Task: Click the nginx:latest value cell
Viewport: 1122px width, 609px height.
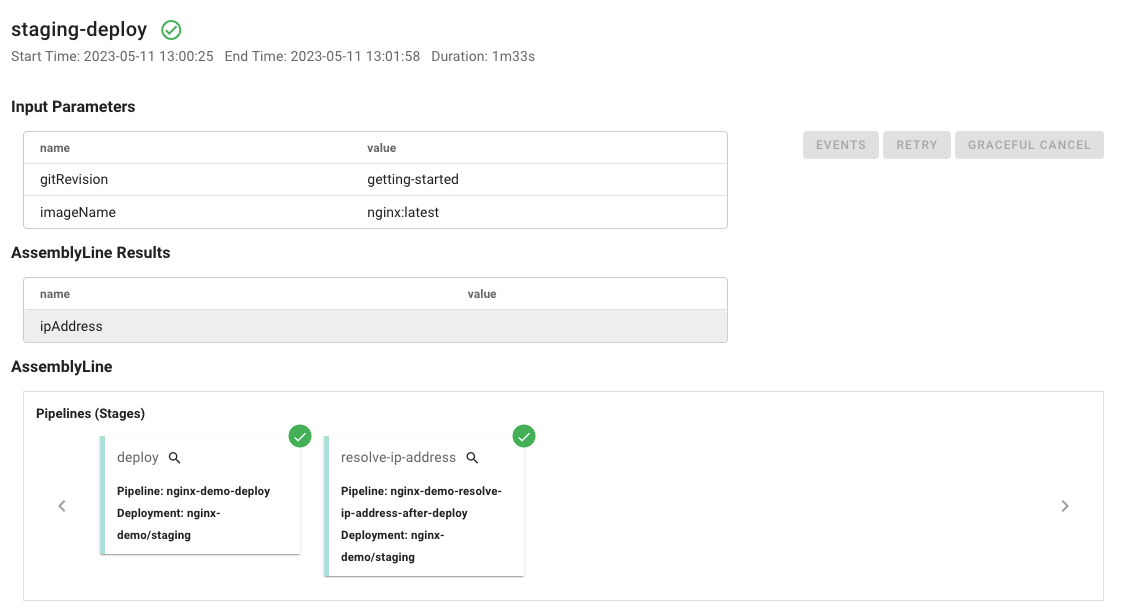Action: coord(403,212)
